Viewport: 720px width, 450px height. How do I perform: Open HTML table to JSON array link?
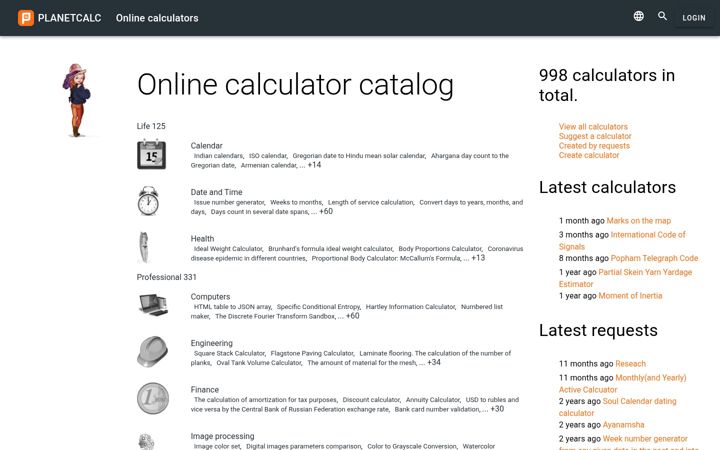232,307
